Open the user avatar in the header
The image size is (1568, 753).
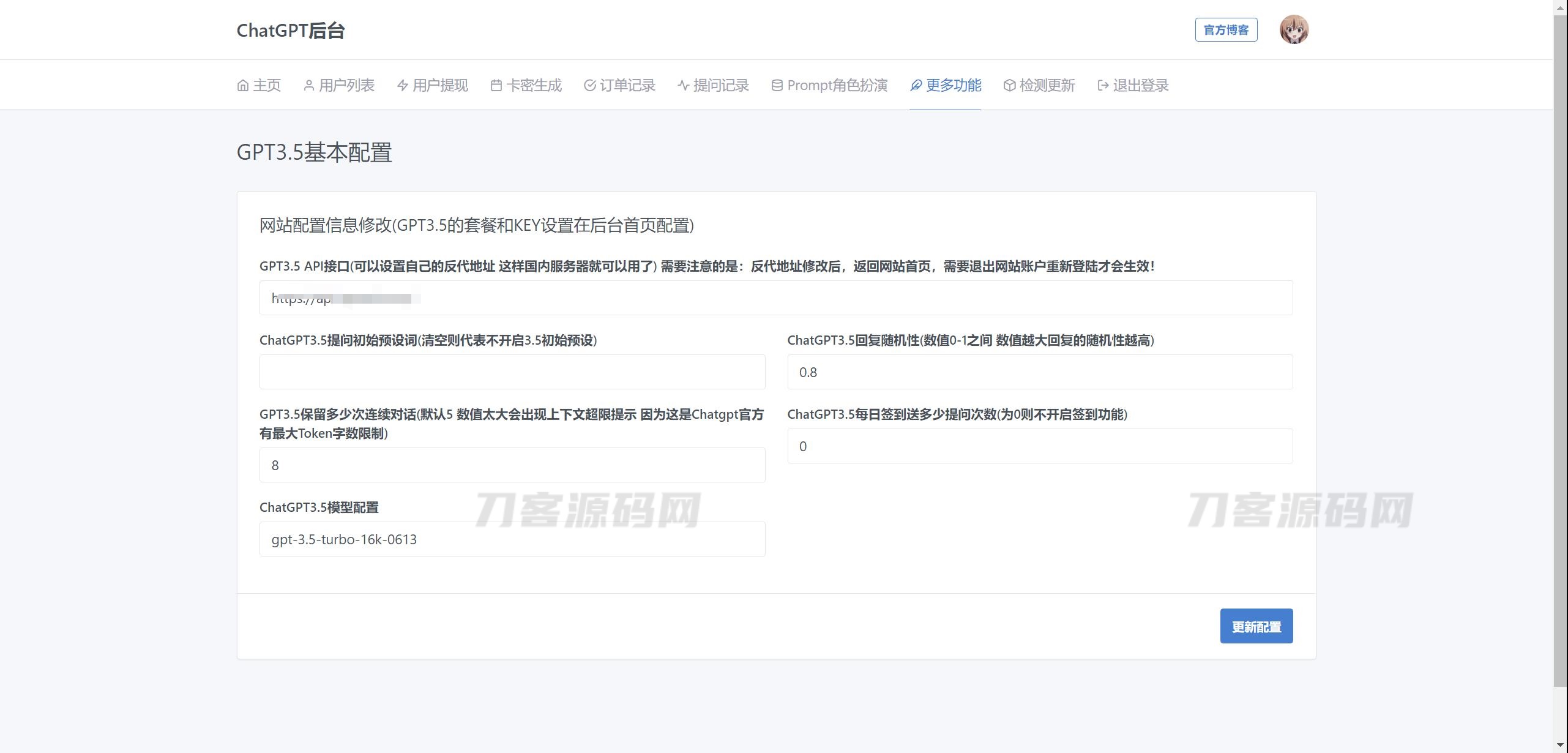tap(1294, 30)
